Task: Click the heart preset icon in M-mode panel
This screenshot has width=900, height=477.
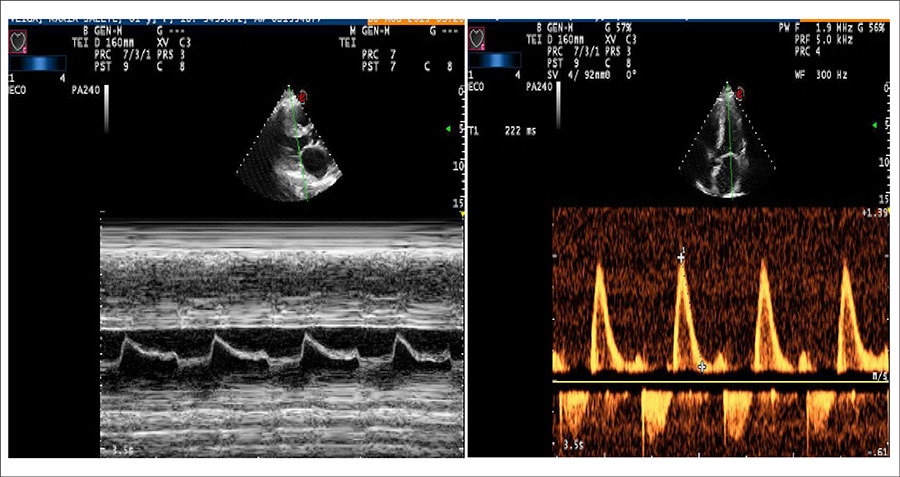Action: click(17, 42)
